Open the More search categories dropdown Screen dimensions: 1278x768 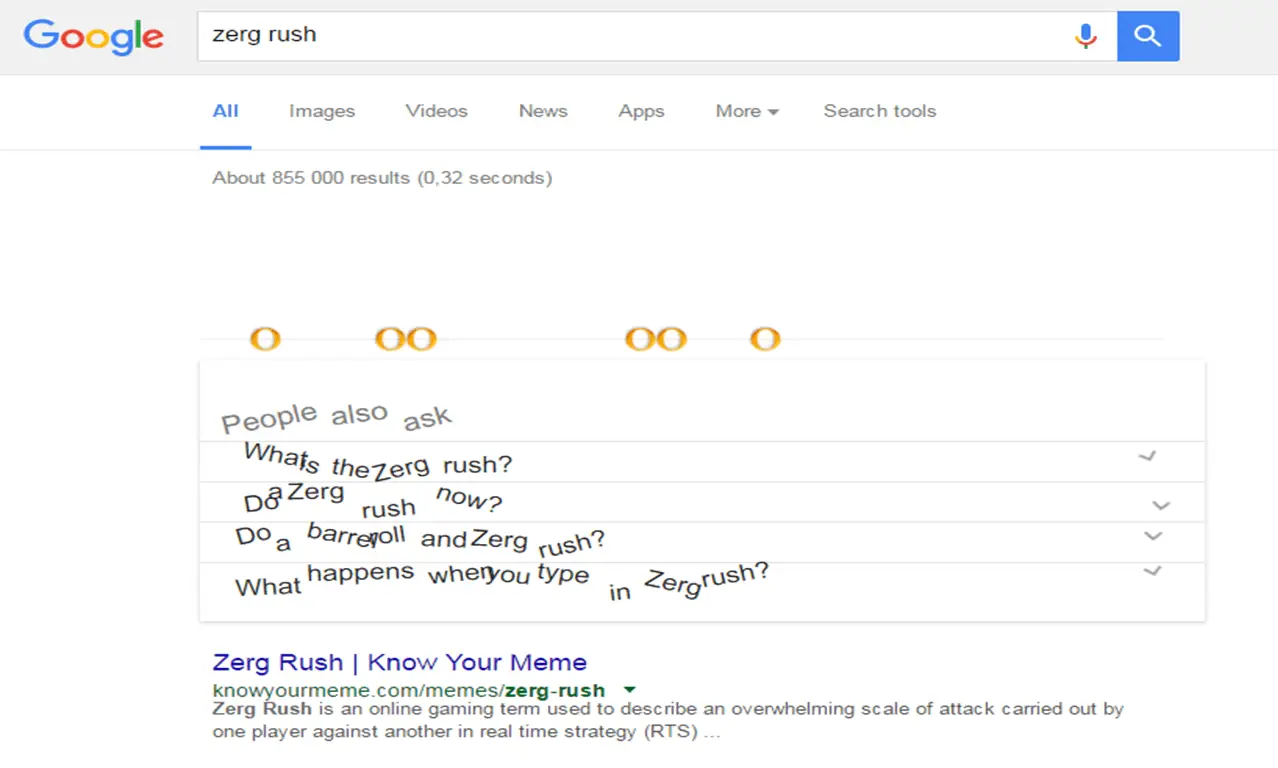point(746,111)
